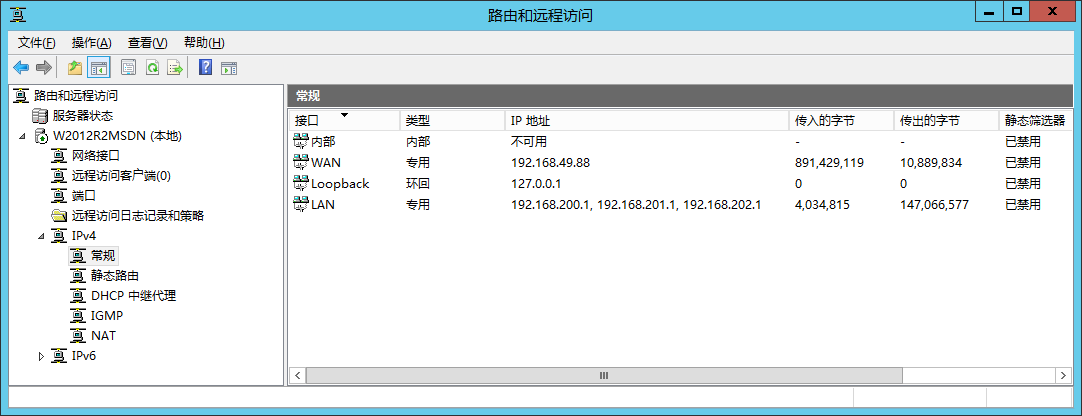Sort by 传入的字节 column header
The image size is (1082, 416).
[842, 121]
